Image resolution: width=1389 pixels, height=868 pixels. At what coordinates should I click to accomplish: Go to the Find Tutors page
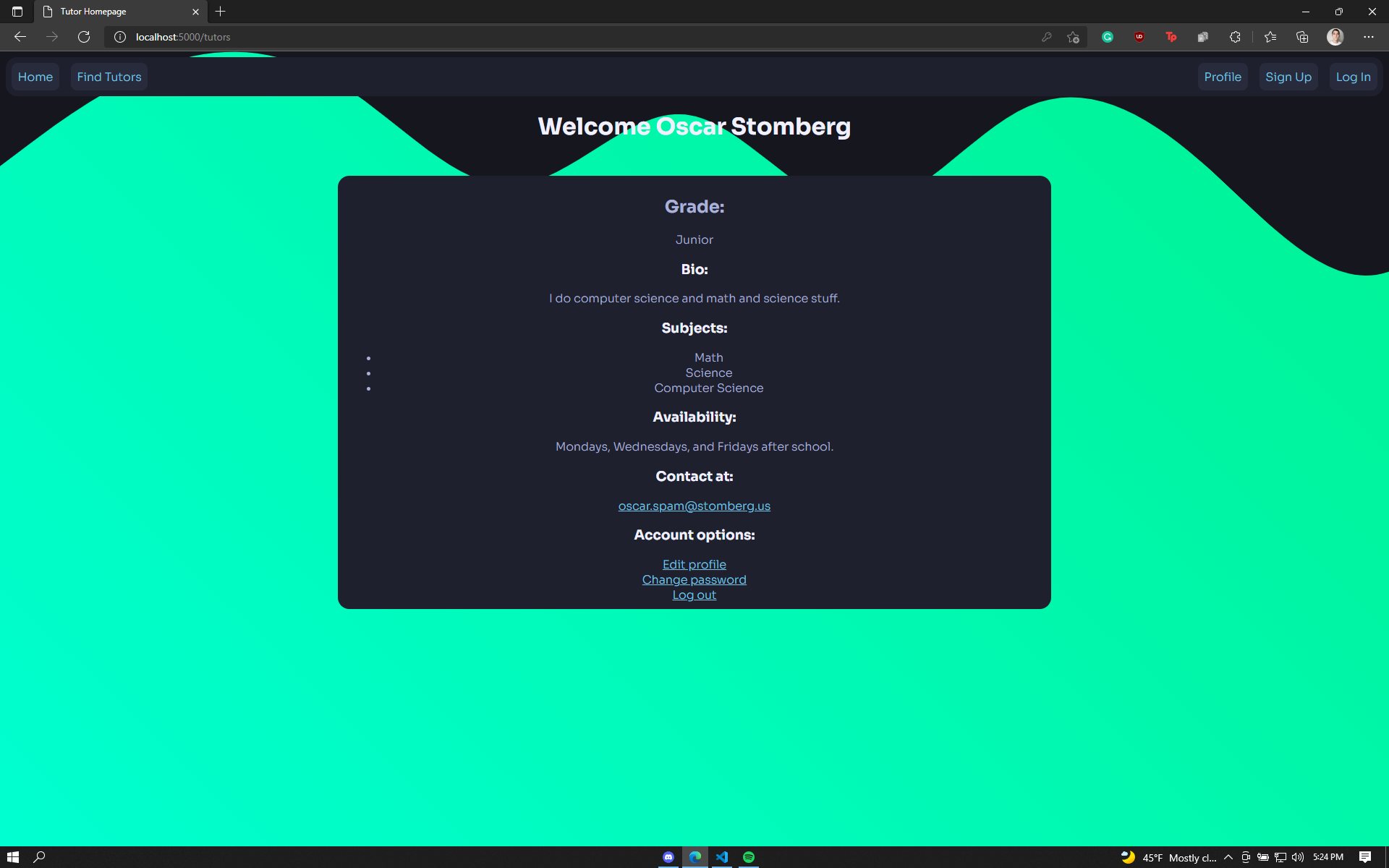(109, 77)
